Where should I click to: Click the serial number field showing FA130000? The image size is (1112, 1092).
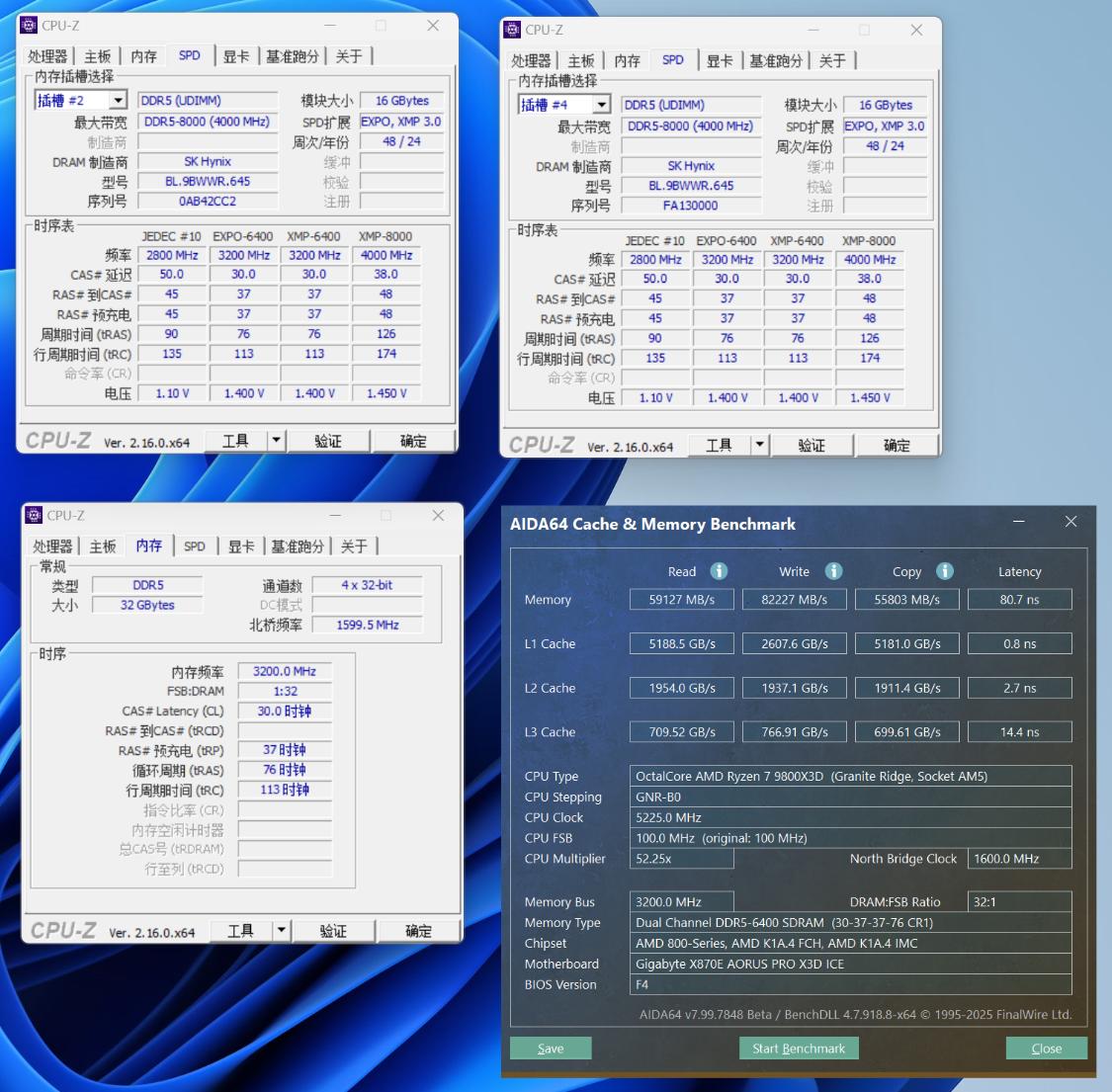691,205
